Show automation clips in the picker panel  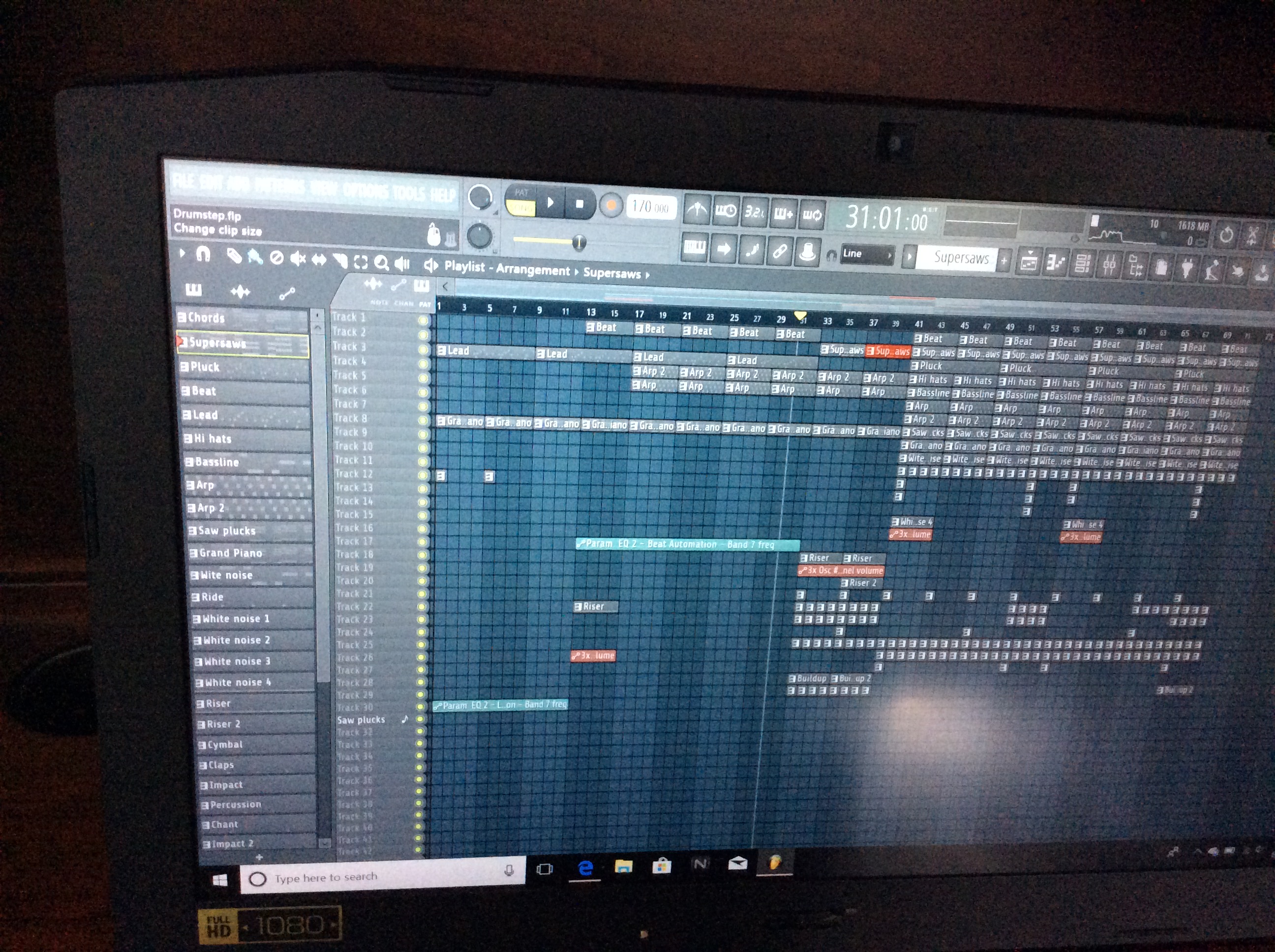tap(287, 295)
